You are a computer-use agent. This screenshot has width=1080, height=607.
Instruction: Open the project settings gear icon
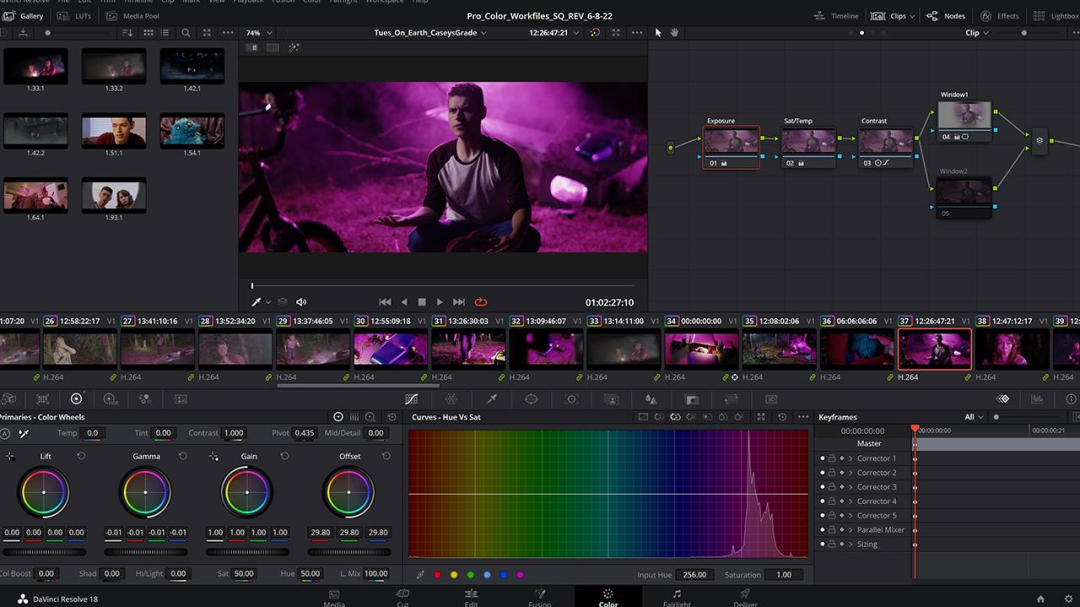[x=1068, y=599]
